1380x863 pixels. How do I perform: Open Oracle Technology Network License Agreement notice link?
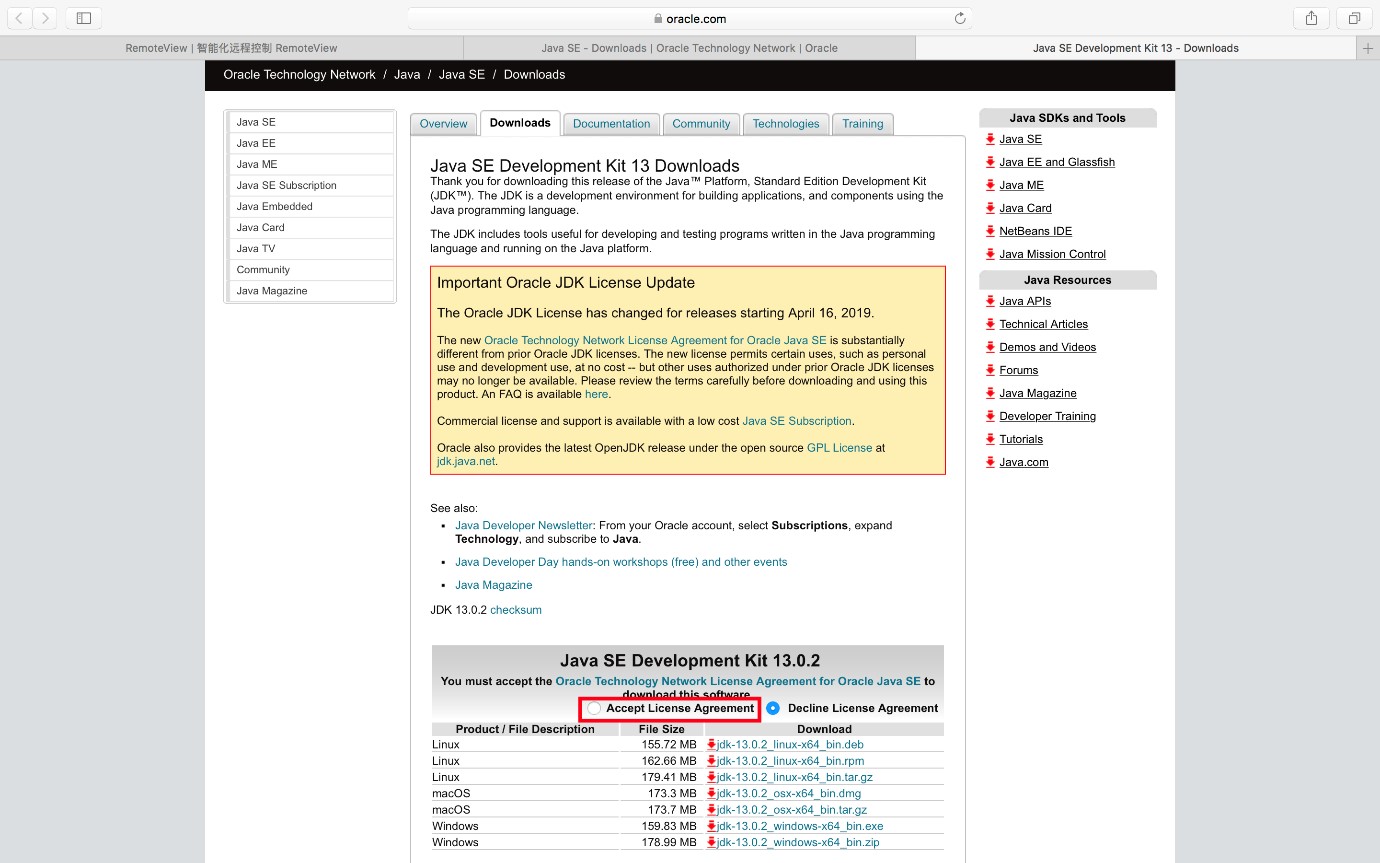pos(655,340)
